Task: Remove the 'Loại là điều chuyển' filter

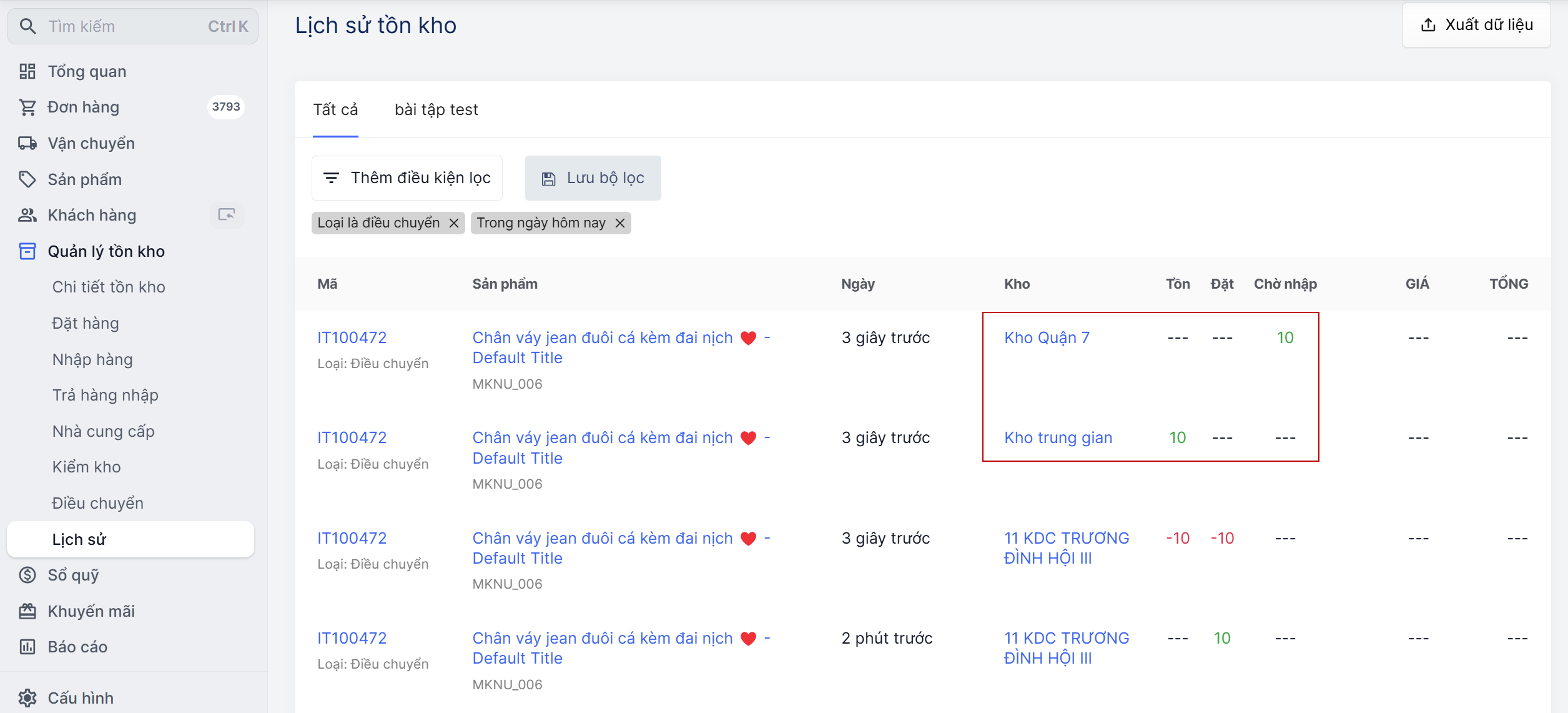Action: click(x=454, y=223)
